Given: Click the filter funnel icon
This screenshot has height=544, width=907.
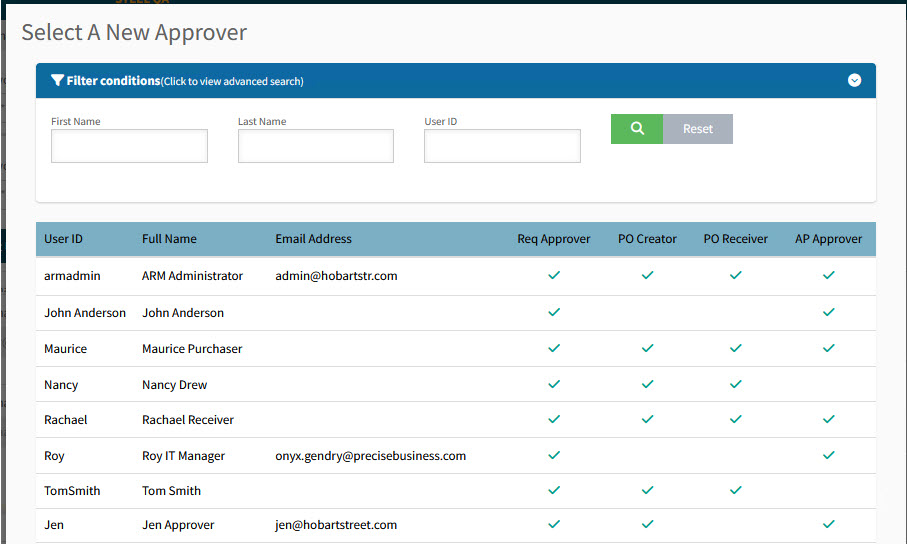Looking at the screenshot, I should (57, 81).
